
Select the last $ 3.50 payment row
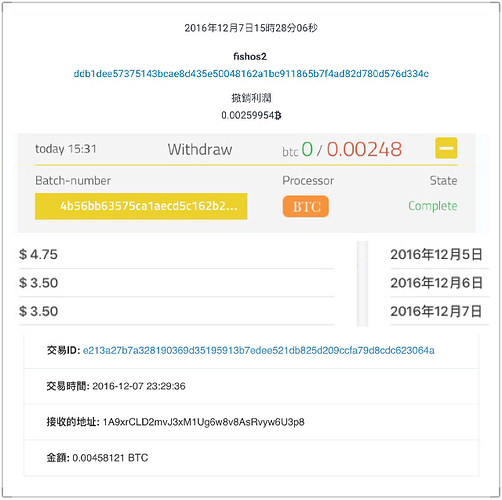(176, 311)
